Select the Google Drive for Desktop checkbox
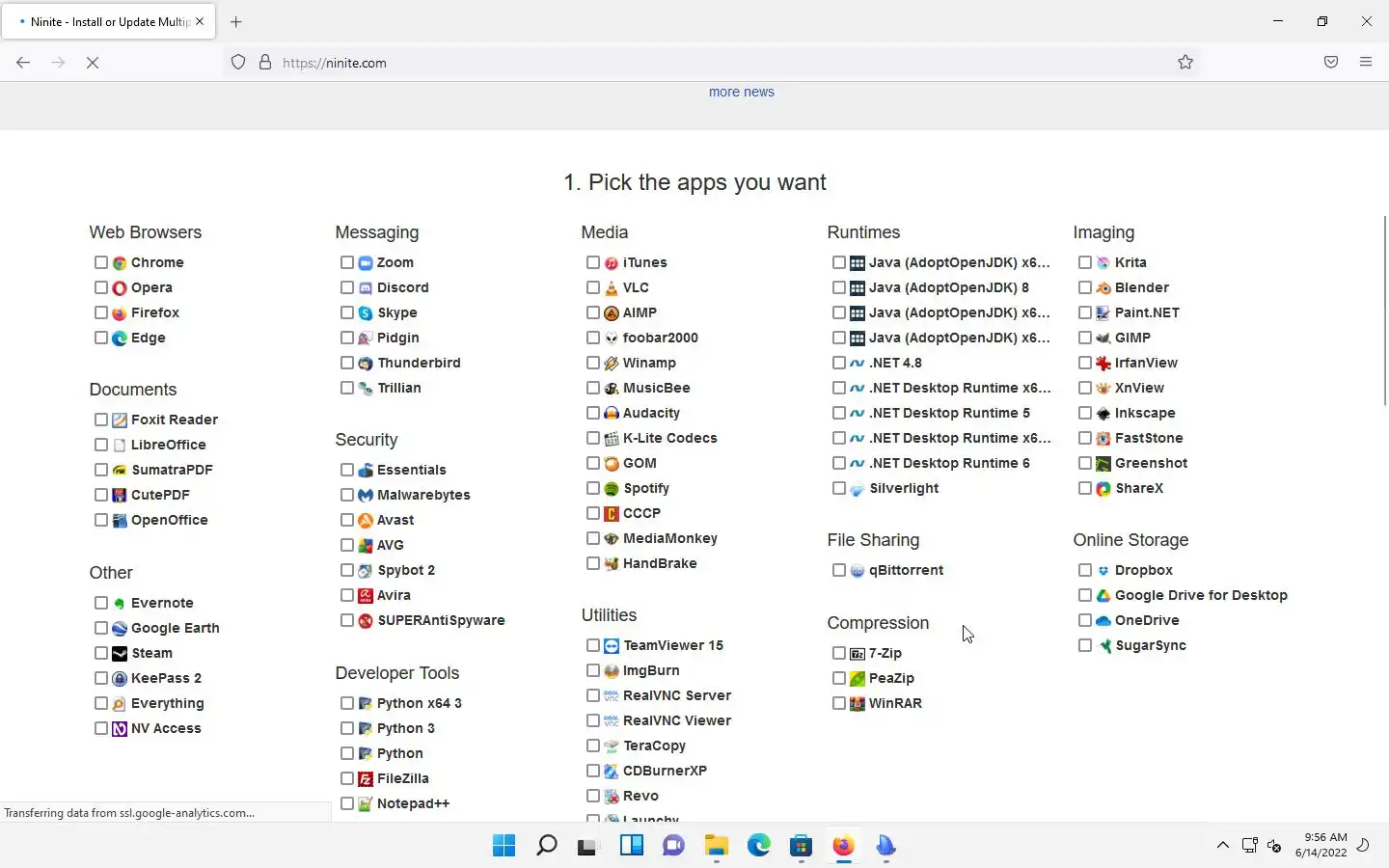 pyautogui.click(x=1085, y=595)
